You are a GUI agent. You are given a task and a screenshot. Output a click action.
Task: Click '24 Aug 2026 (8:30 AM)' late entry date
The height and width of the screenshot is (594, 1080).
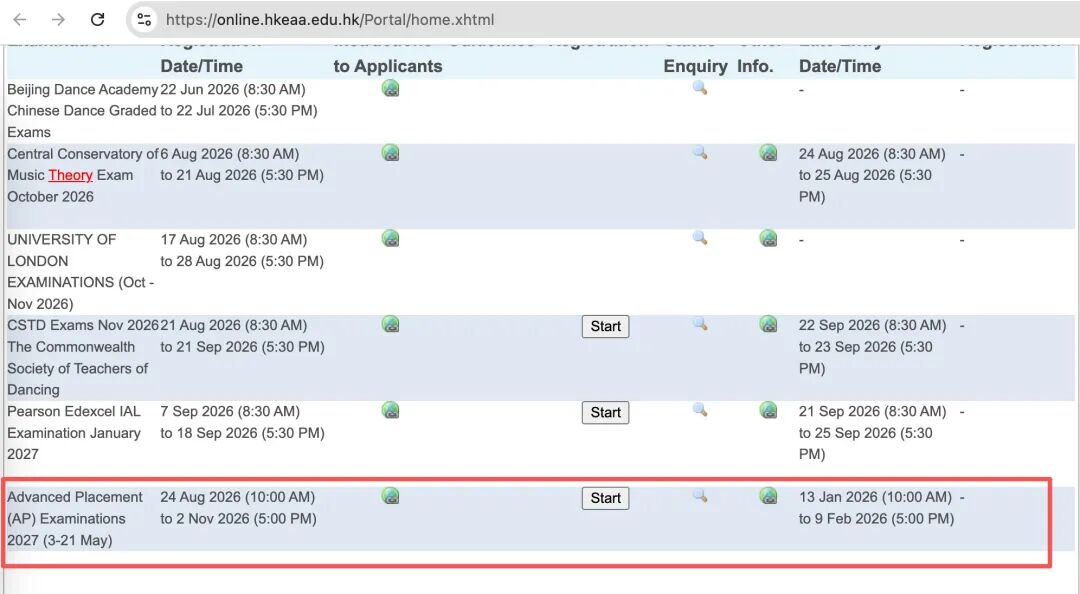coord(872,154)
